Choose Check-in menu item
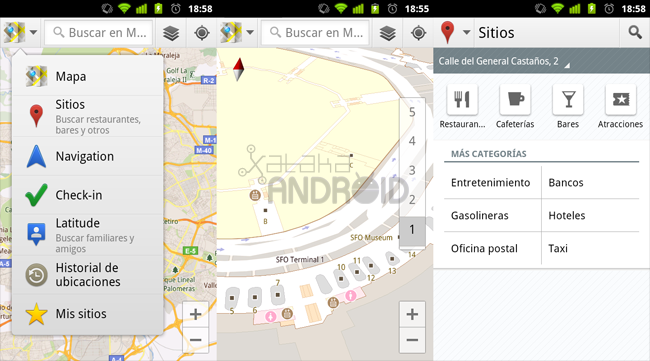 click(x=87, y=195)
